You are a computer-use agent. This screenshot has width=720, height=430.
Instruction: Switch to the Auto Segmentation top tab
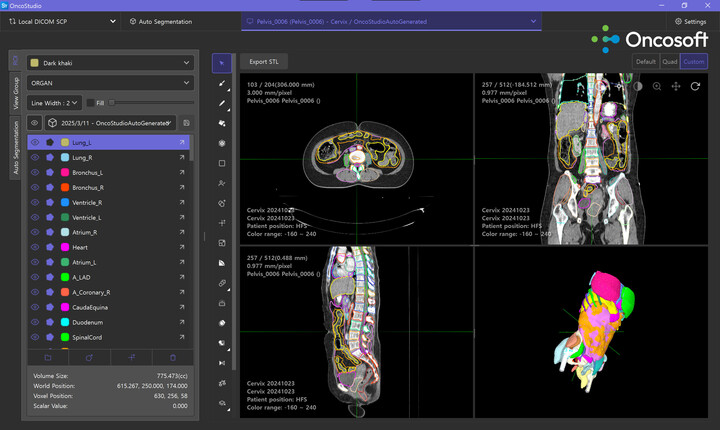(x=161, y=21)
